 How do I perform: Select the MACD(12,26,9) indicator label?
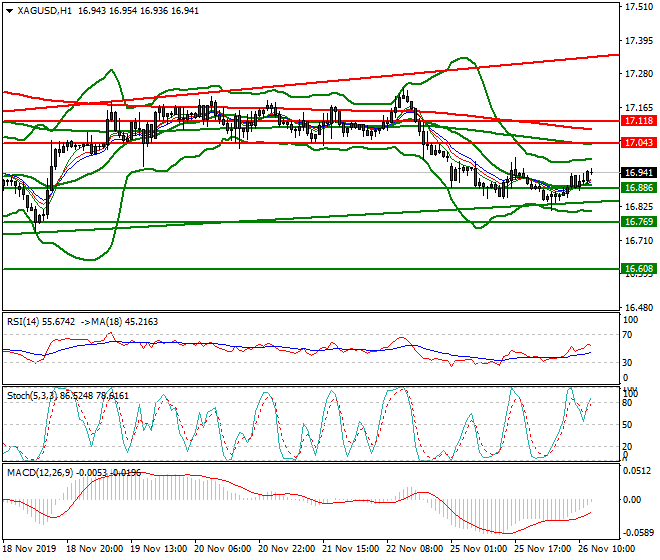click(x=40, y=473)
